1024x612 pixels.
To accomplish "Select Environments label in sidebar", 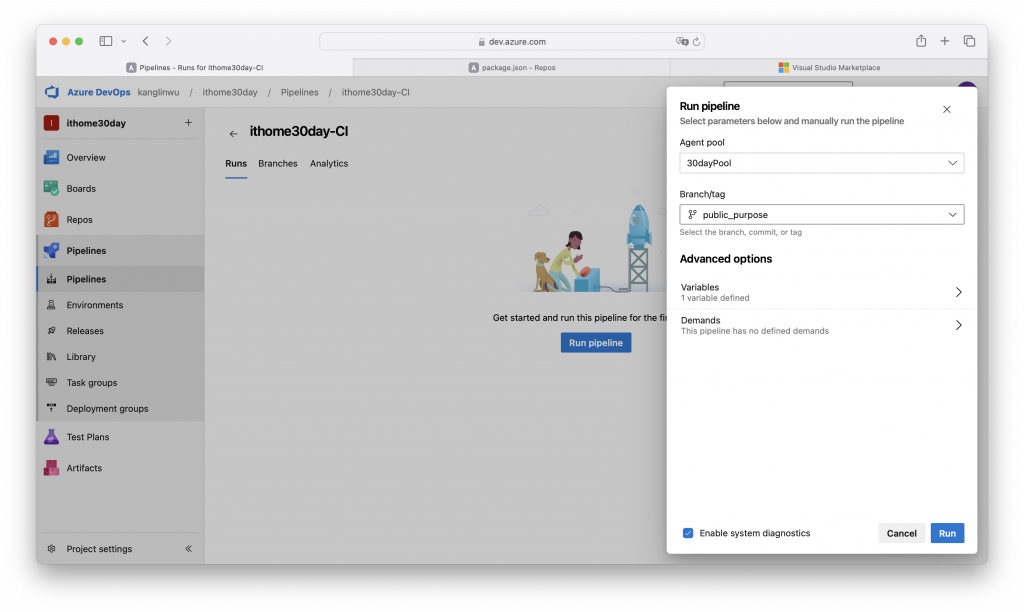I will point(95,305).
